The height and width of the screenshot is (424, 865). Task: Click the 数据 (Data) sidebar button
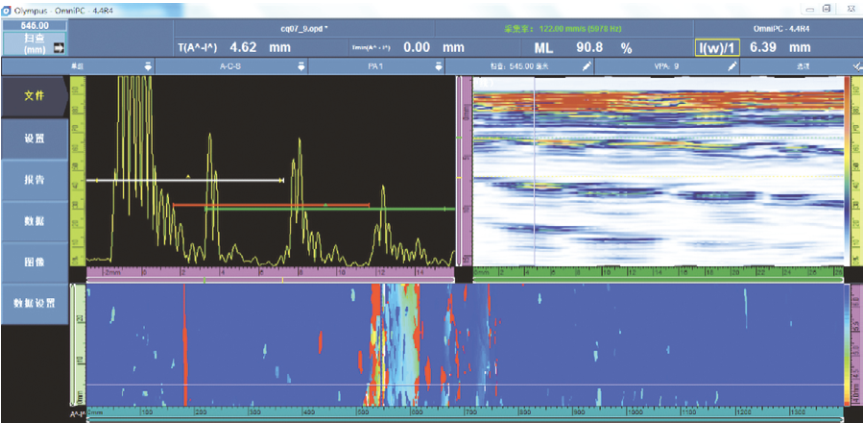[x=33, y=221]
